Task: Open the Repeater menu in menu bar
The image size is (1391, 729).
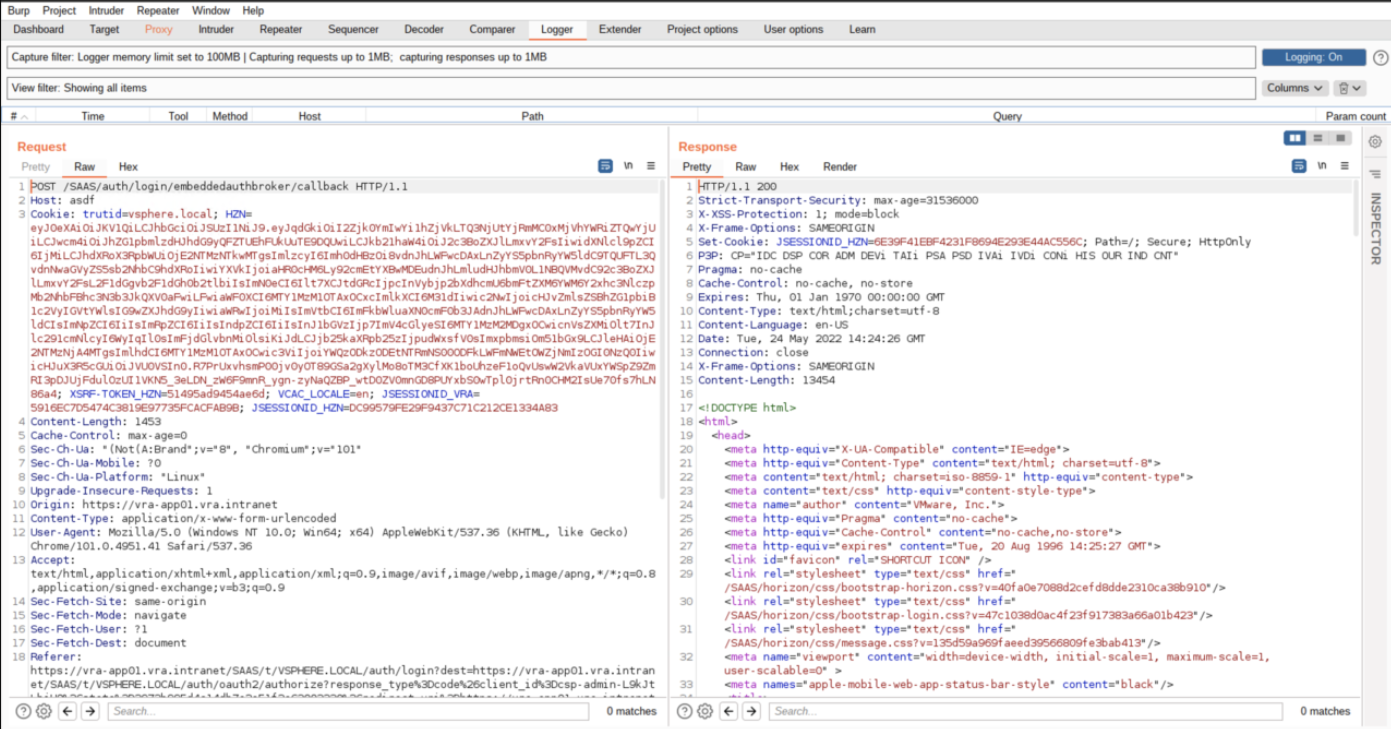Action: pyautogui.click(x=158, y=10)
